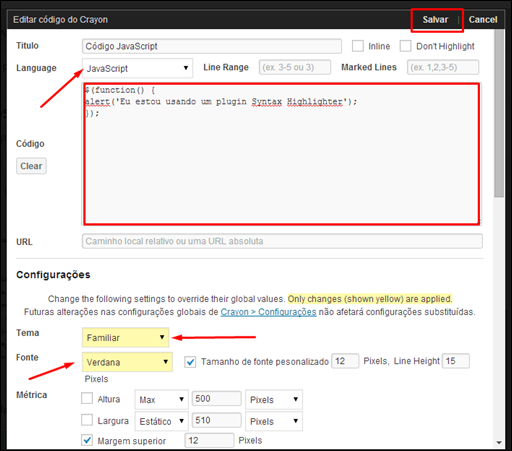512x451 pixels.
Task: Click inside the Código text area
Action: tap(282, 154)
